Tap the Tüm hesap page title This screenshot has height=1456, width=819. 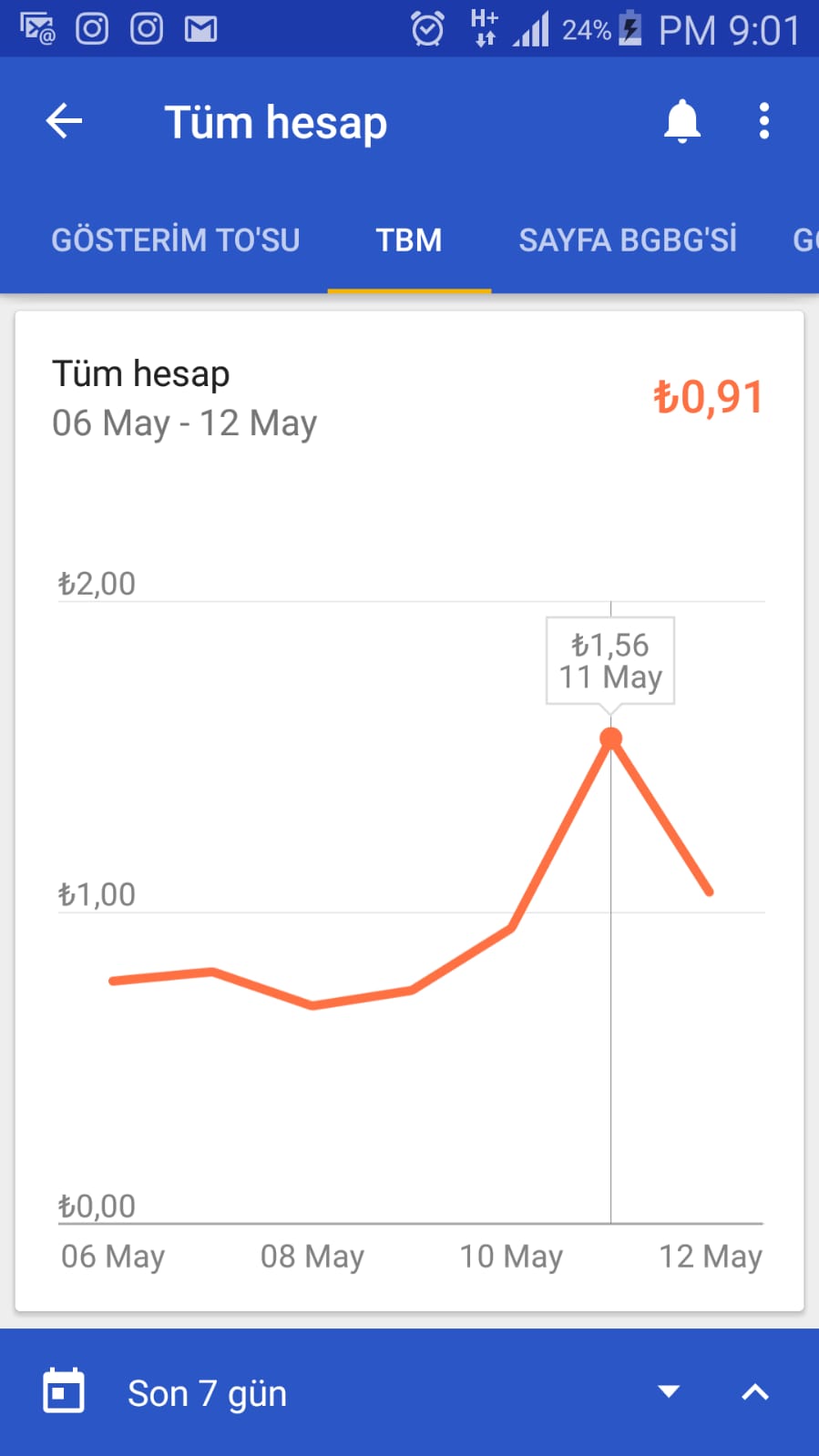point(276,123)
